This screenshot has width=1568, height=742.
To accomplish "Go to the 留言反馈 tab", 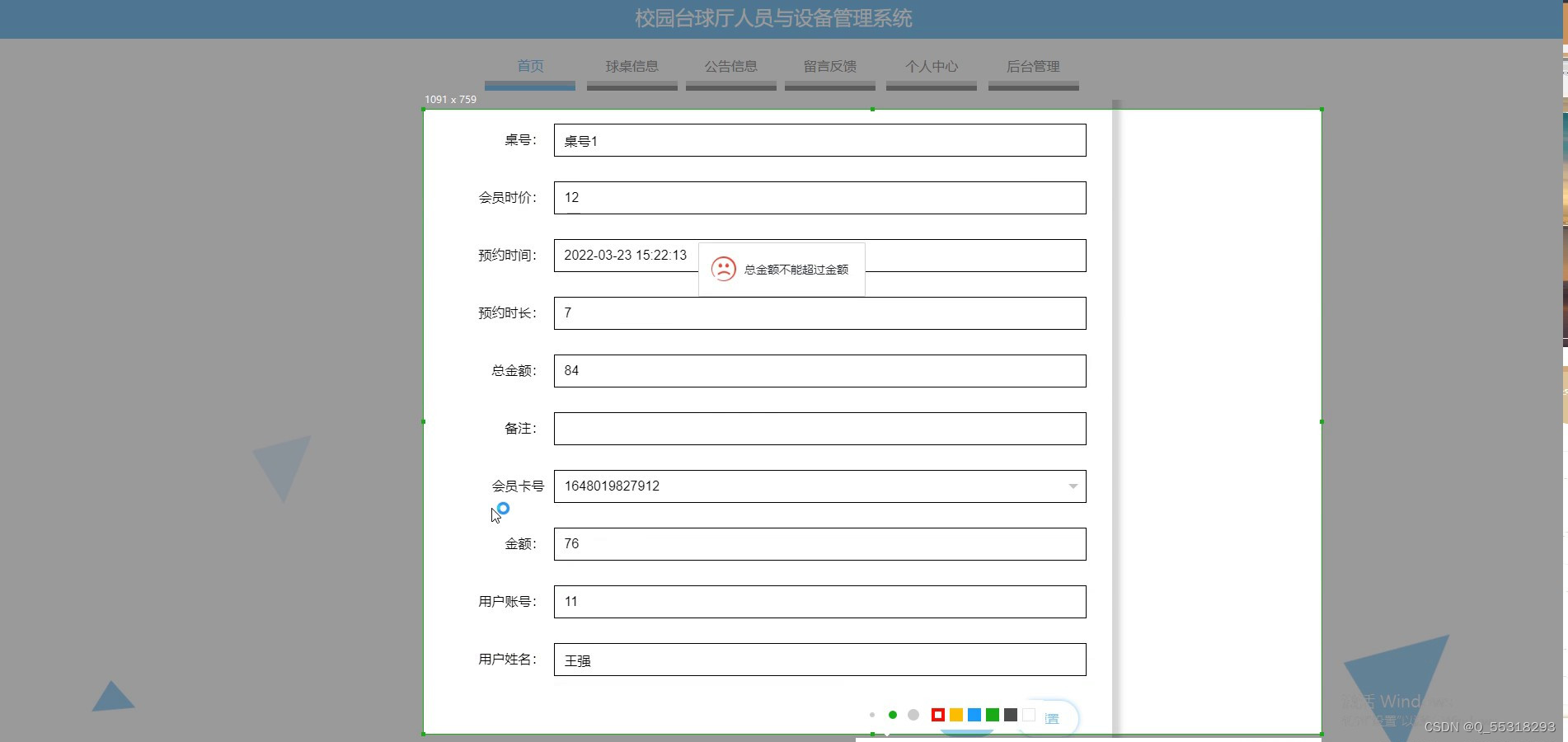I will point(829,67).
